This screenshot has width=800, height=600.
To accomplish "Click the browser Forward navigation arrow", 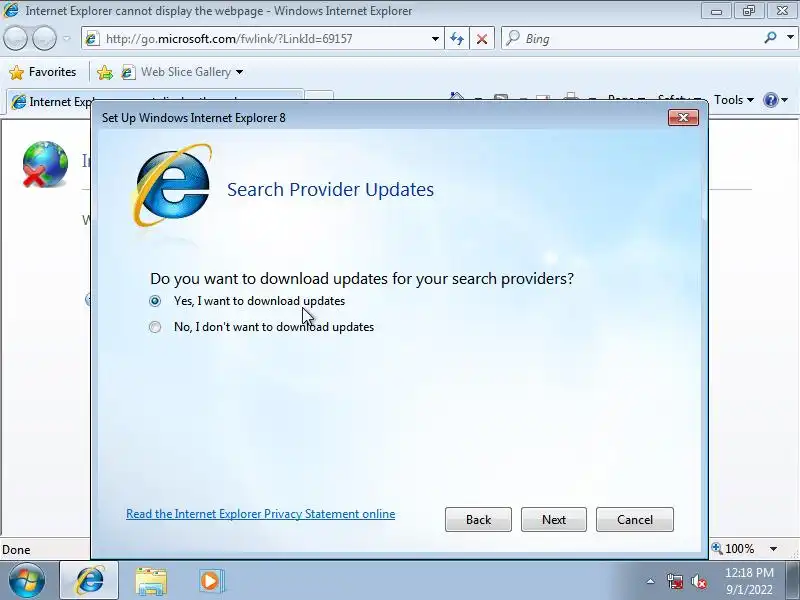I will click(x=44, y=38).
